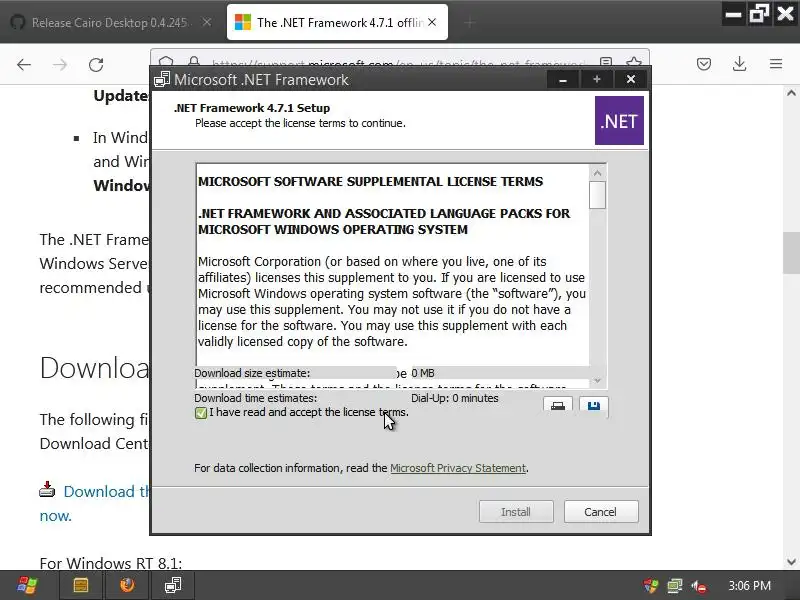This screenshot has width=800, height=600.
Task: Open the browser Downloads panel
Action: tap(740, 64)
